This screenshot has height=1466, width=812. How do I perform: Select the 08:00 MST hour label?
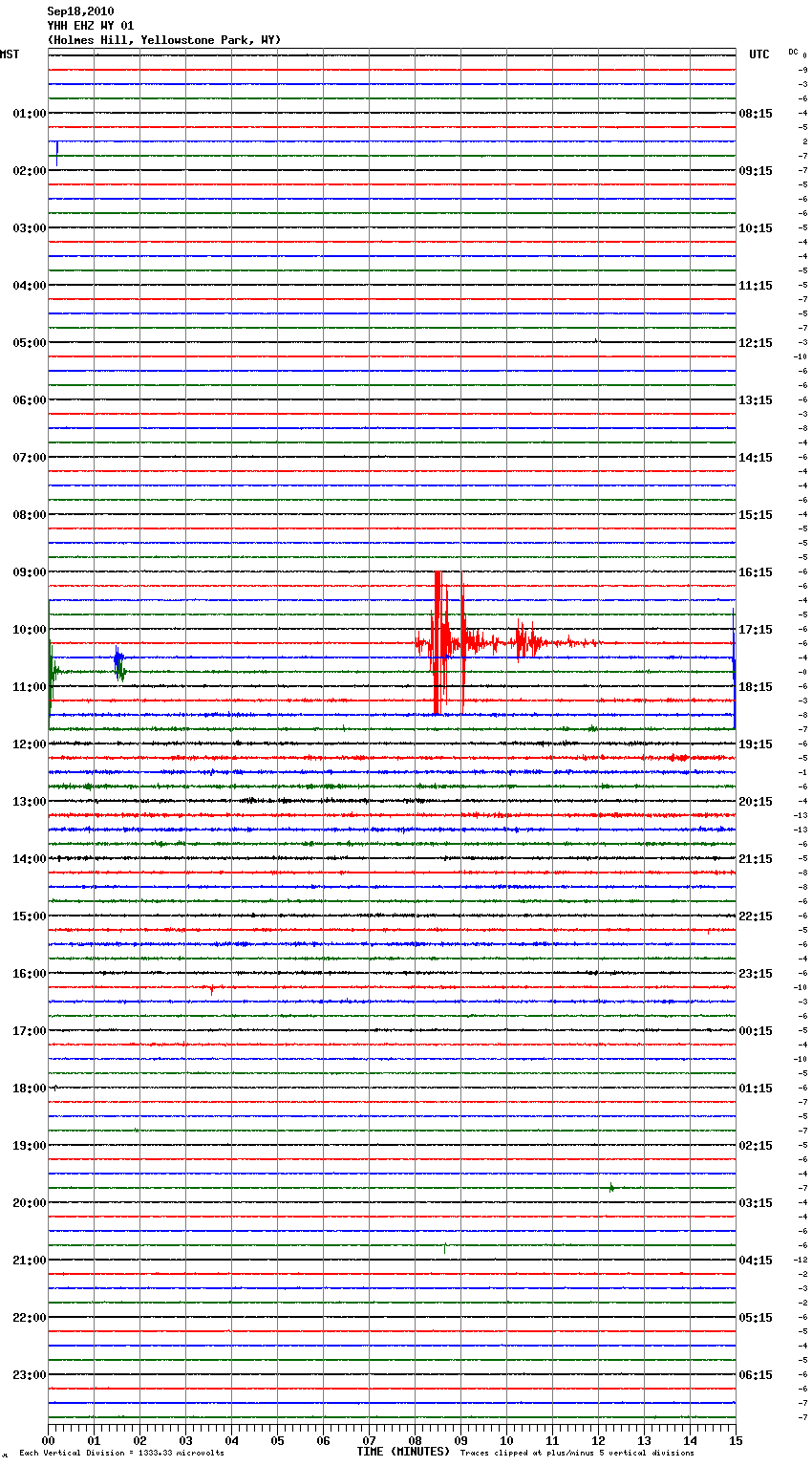[x=29, y=515]
